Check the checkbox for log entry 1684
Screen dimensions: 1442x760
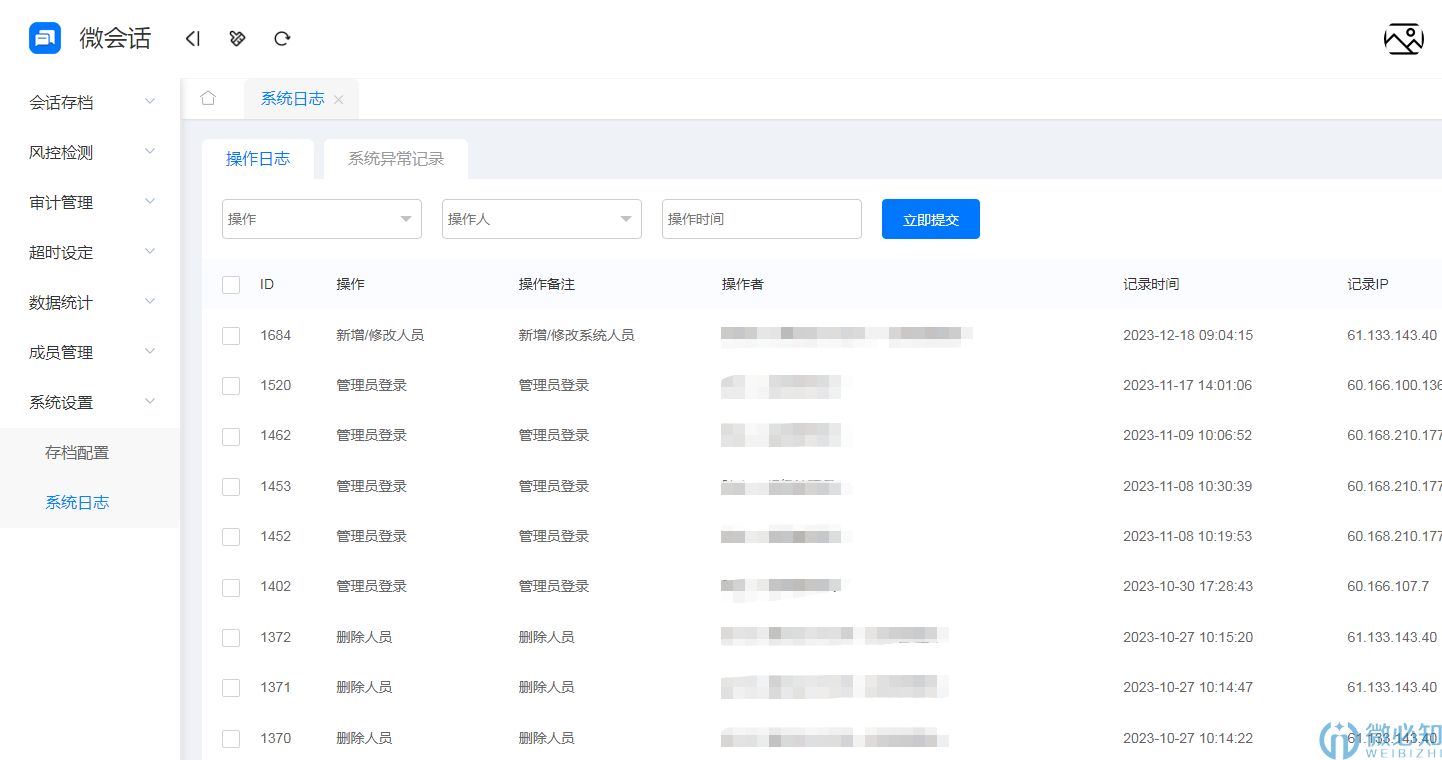coord(230,335)
